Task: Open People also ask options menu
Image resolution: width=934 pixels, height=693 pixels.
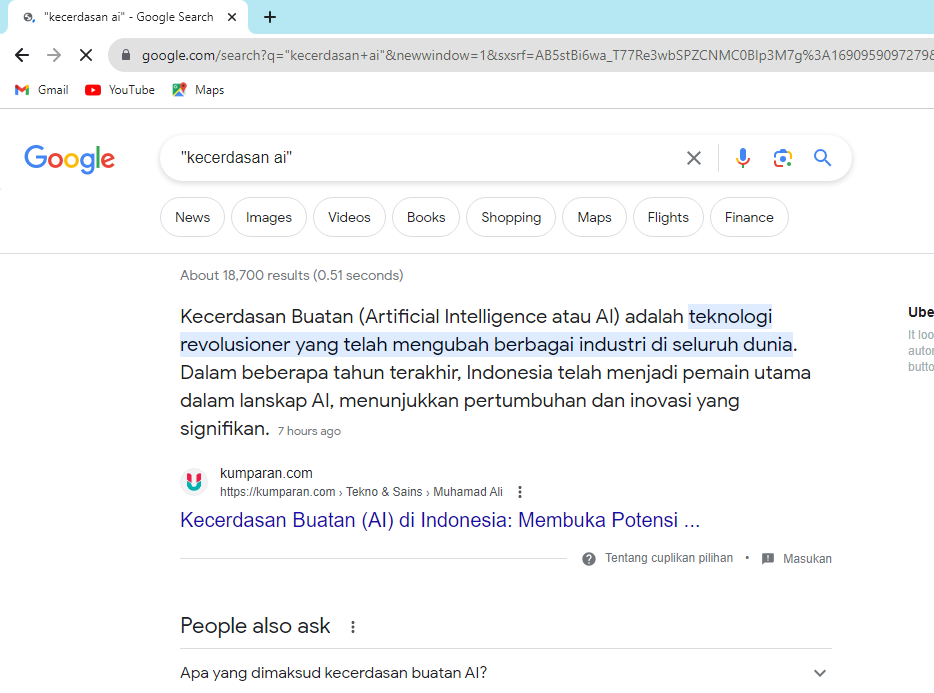Action: 353,627
